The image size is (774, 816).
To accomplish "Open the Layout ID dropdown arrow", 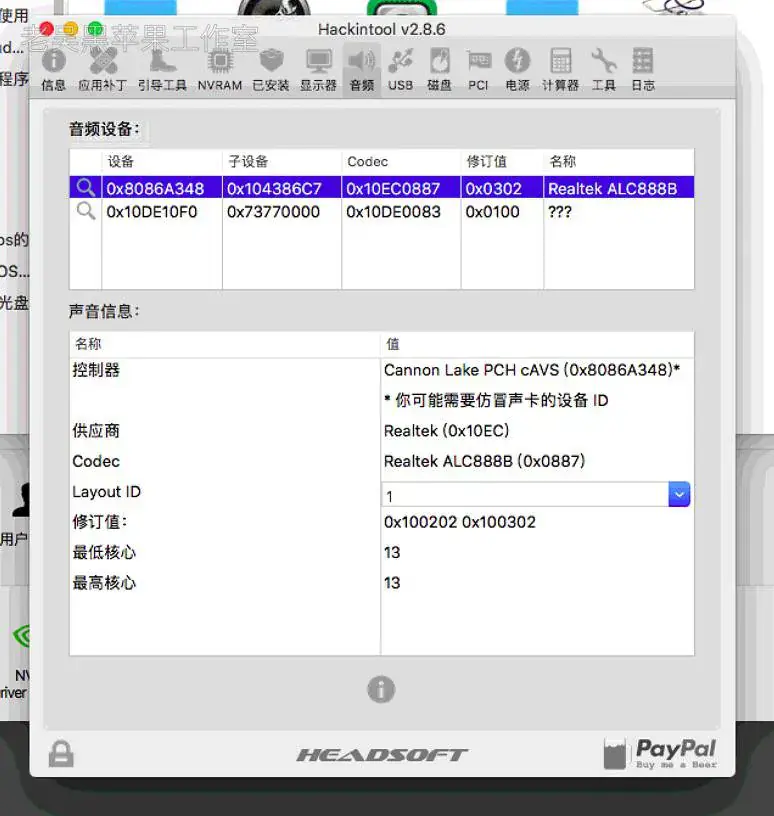I will tap(679, 494).
